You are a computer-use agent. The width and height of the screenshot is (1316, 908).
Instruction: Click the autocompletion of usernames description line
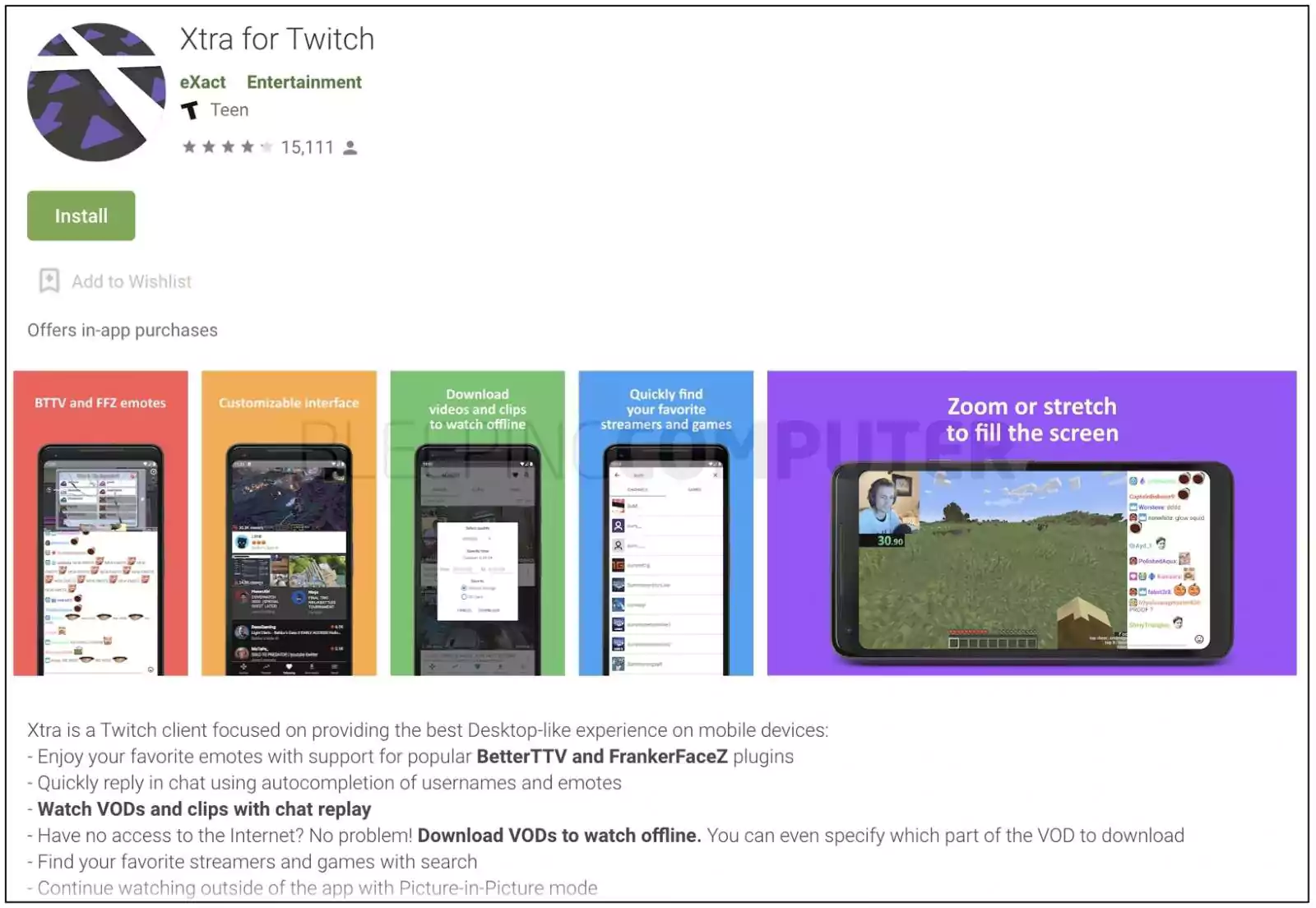pyautogui.click(x=325, y=783)
